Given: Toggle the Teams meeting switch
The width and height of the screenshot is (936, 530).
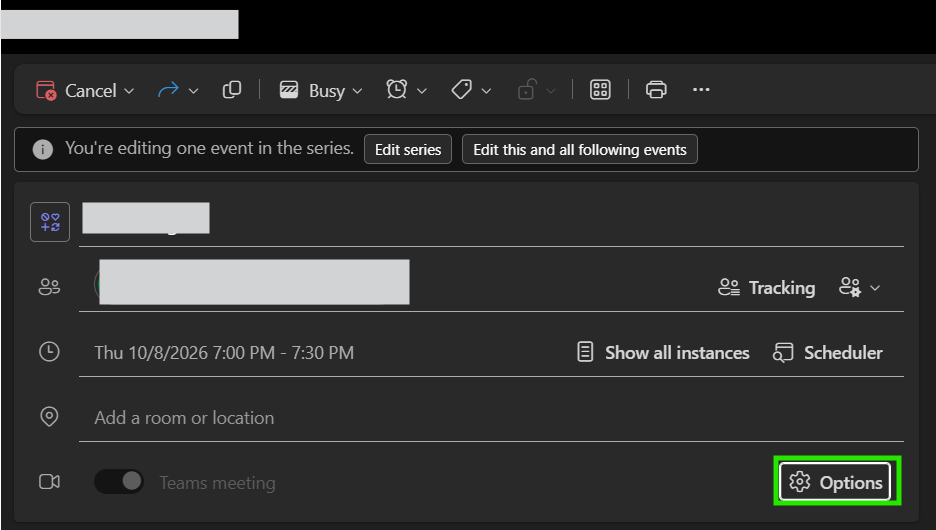Looking at the screenshot, I should pos(119,481).
